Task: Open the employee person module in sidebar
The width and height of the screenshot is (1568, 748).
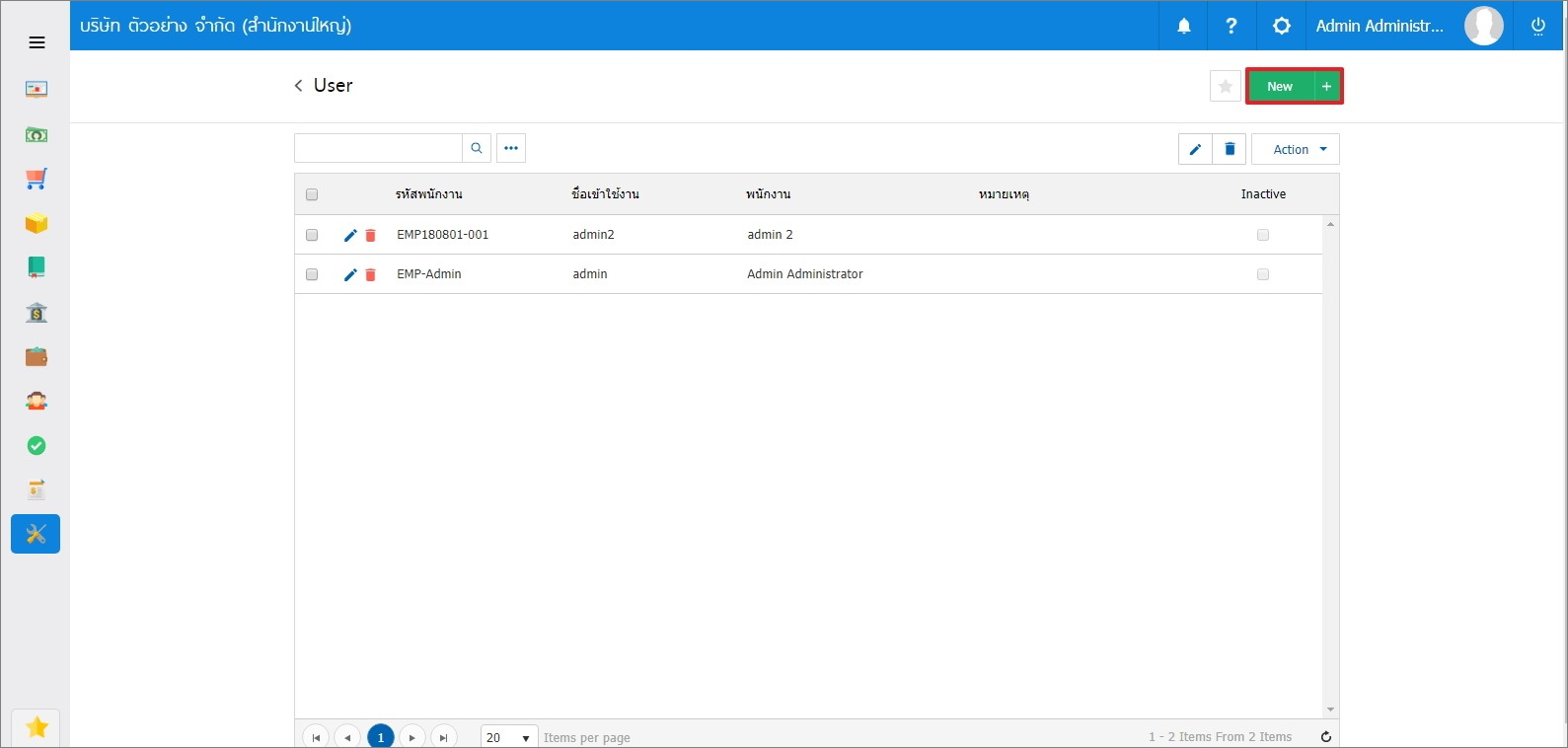Action: tap(37, 401)
